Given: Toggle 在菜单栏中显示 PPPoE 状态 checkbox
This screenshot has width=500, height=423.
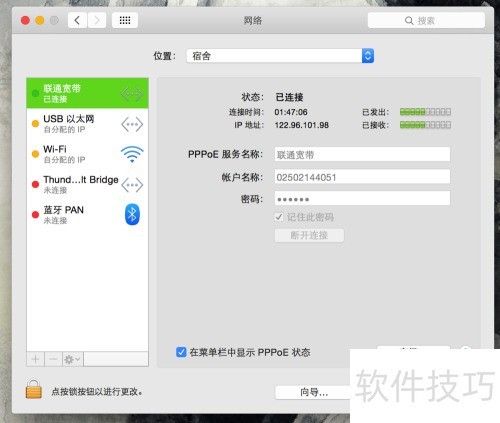Looking at the screenshot, I should coord(181,352).
